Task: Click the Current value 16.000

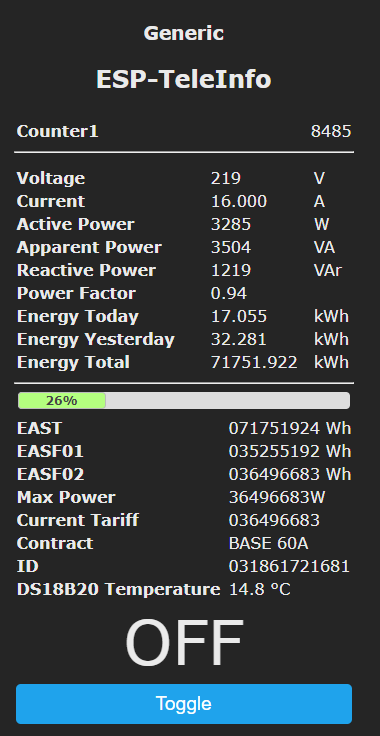Action: 239,201
